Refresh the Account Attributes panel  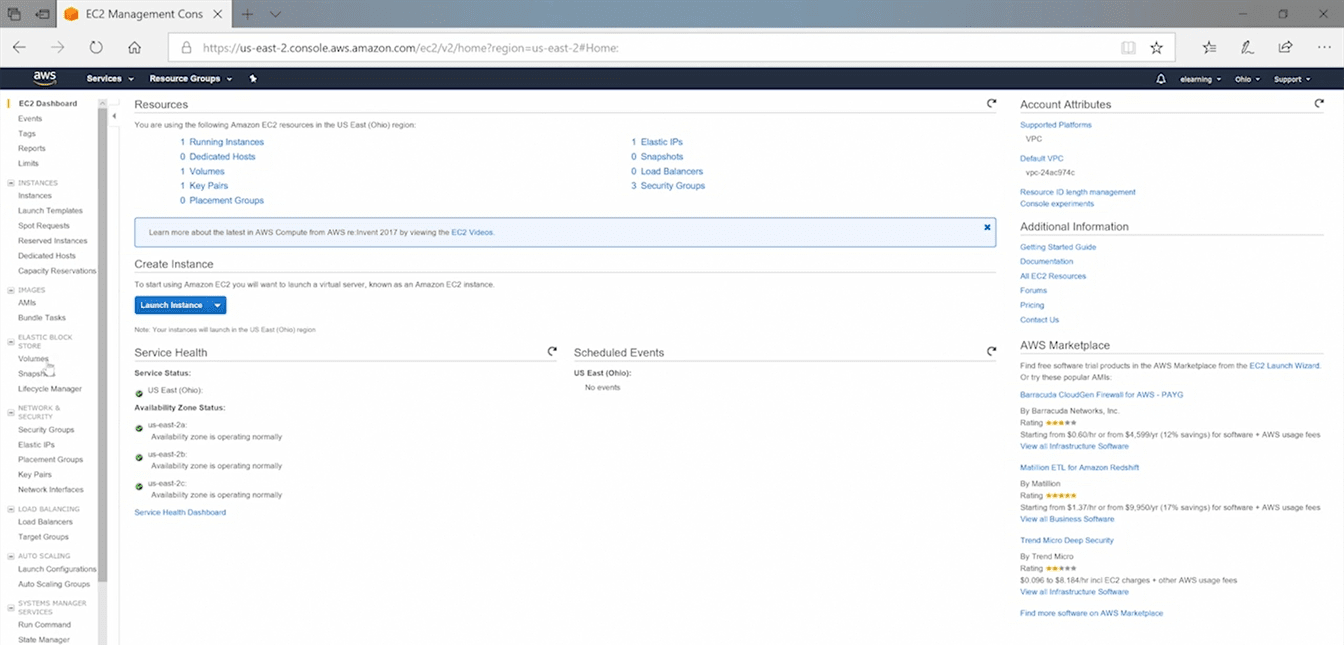[1319, 103]
